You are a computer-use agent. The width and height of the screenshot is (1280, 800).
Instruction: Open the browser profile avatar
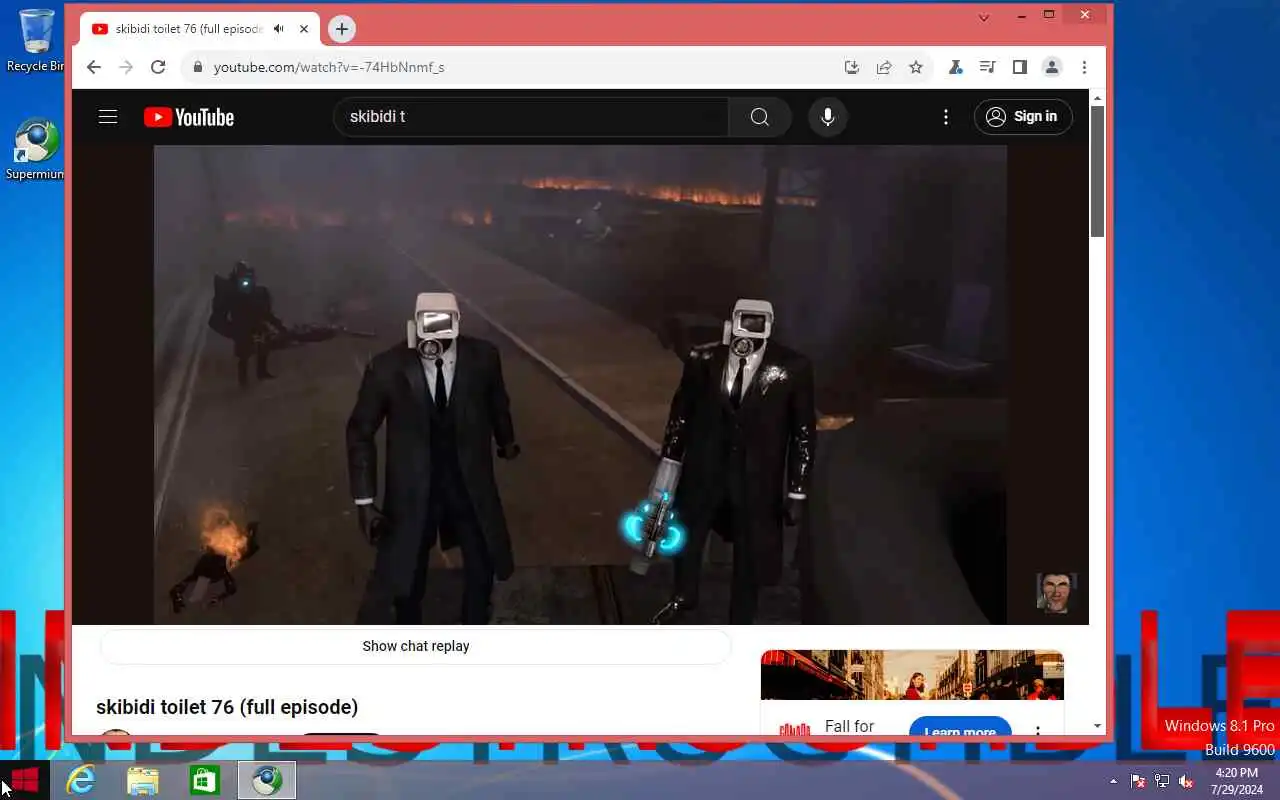[x=1052, y=67]
